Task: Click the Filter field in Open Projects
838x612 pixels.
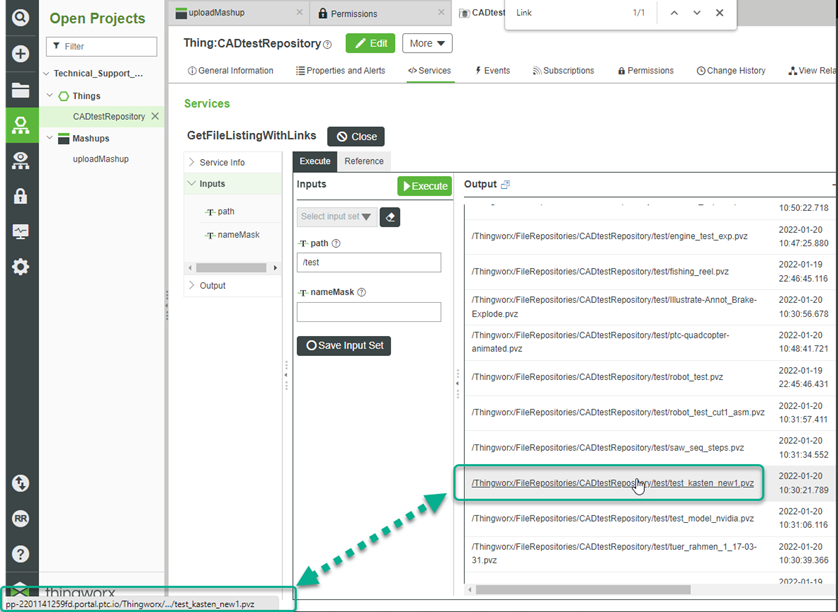Action: tap(102, 47)
